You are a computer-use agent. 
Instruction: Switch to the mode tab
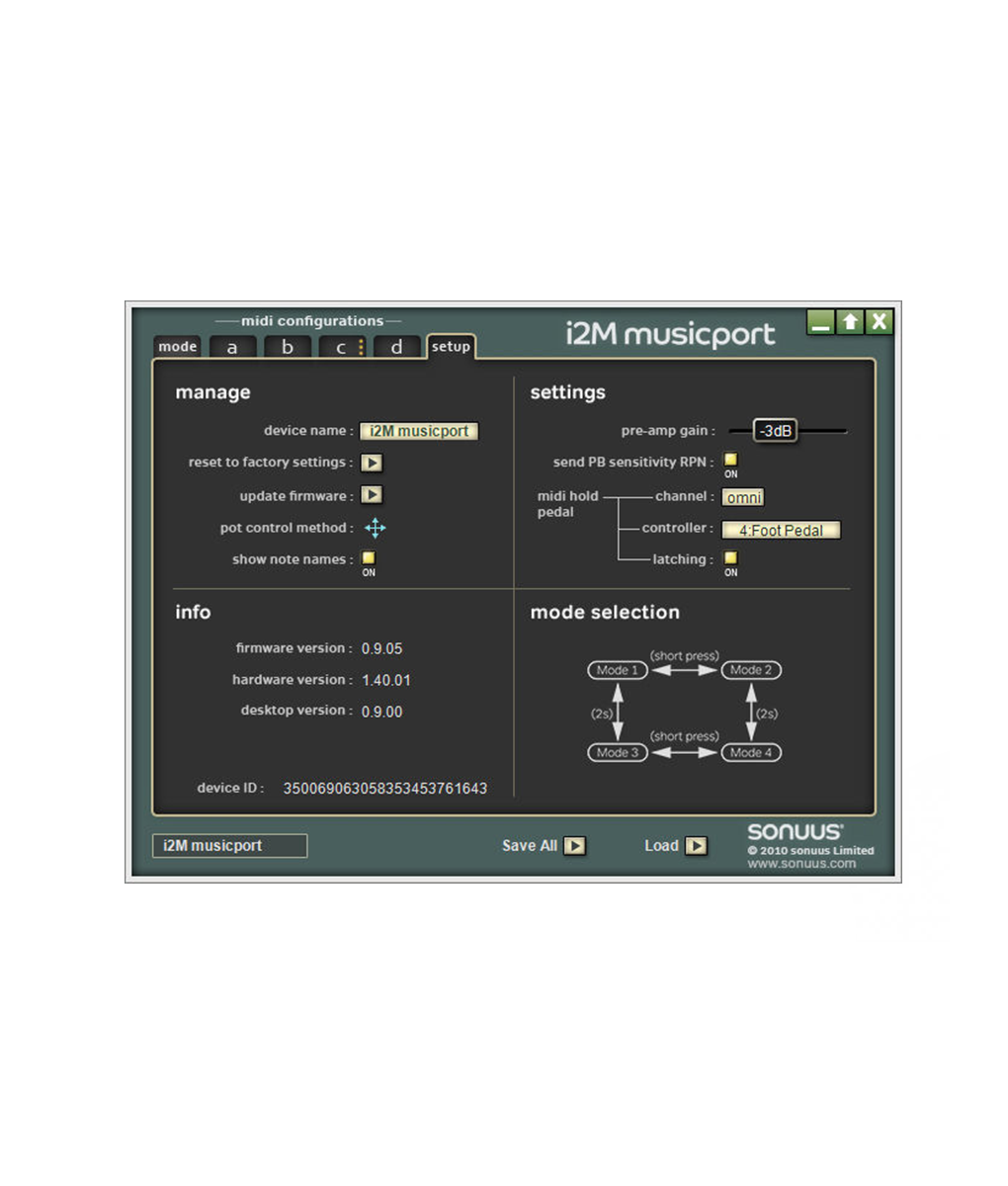point(178,347)
